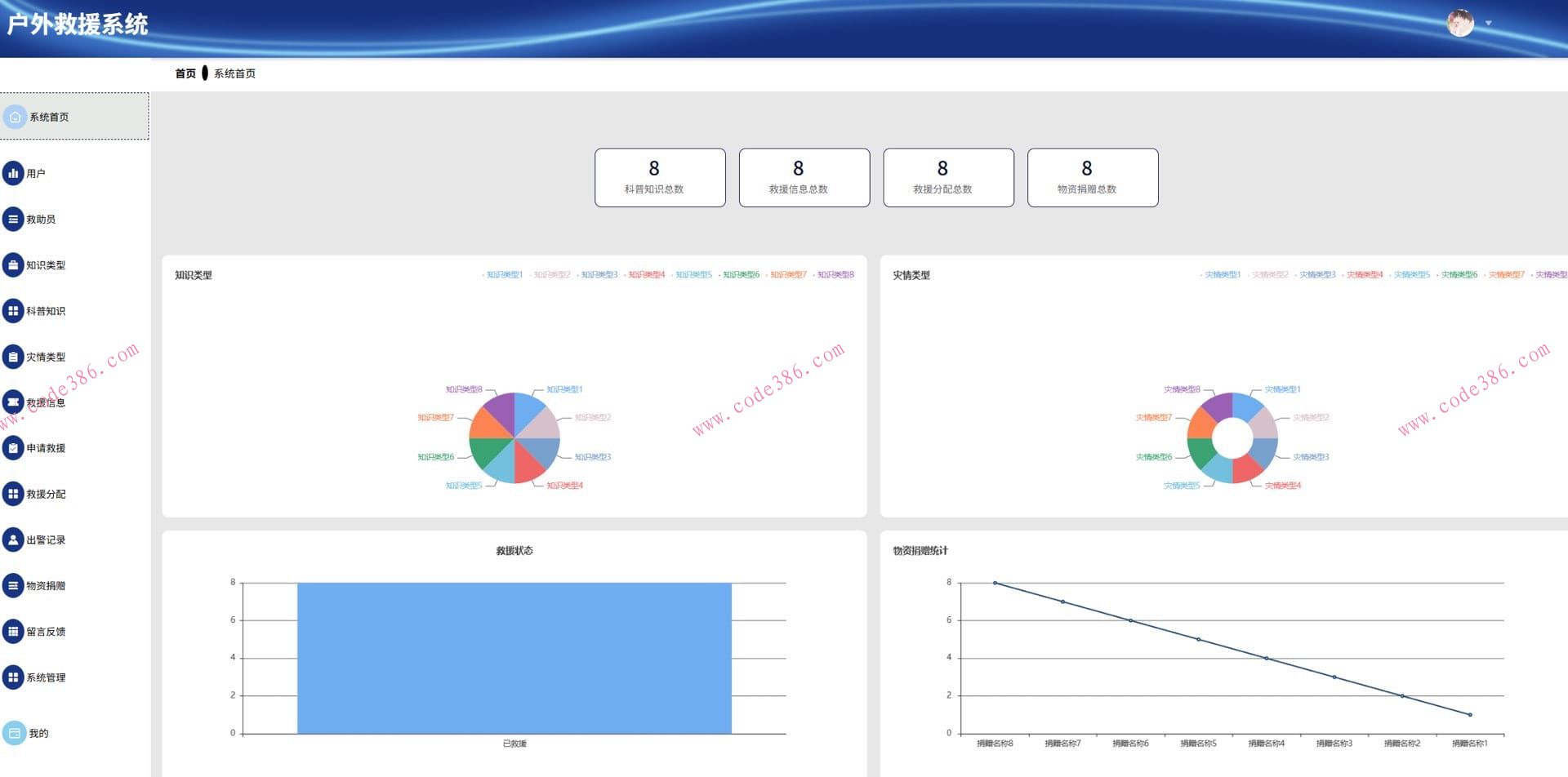Click the 首页 breadcrumb link
Image resolution: width=1568 pixels, height=777 pixels.
click(185, 73)
